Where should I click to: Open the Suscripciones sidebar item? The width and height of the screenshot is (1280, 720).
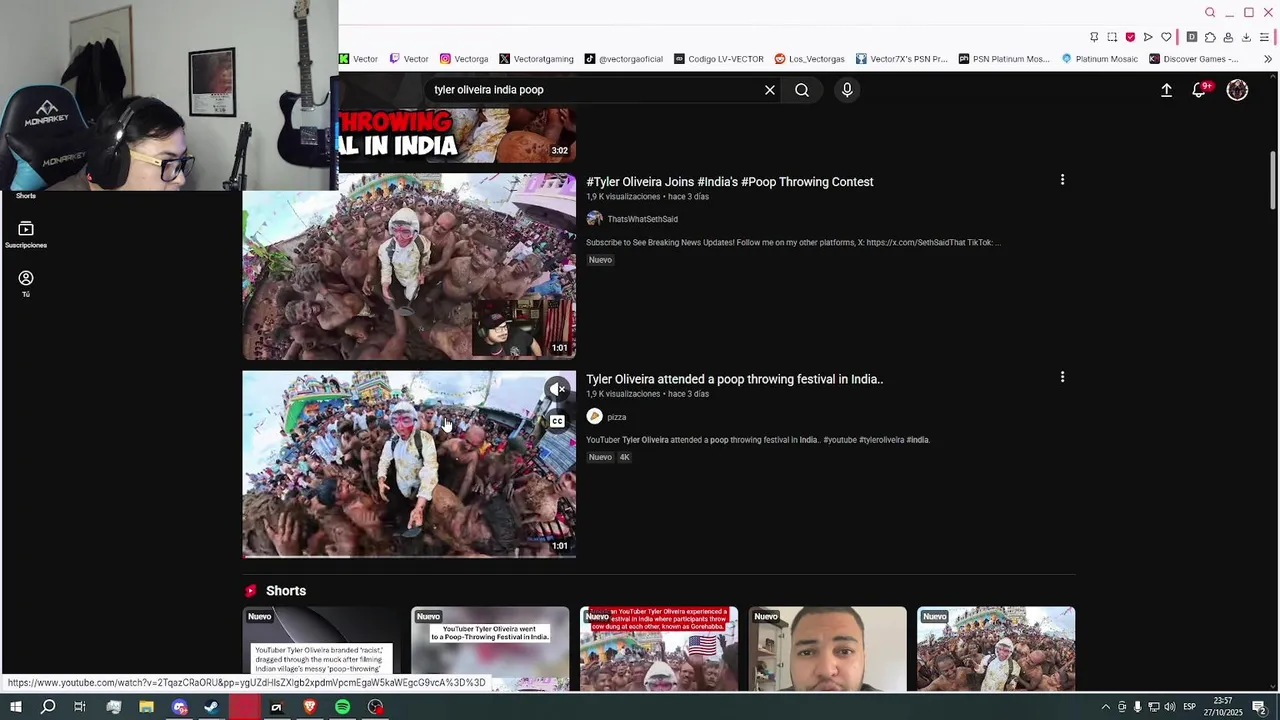click(x=26, y=235)
